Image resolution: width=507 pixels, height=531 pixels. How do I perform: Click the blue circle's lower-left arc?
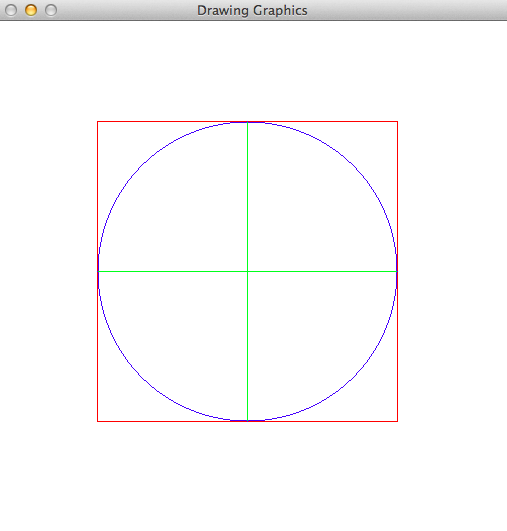click(x=142, y=377)
